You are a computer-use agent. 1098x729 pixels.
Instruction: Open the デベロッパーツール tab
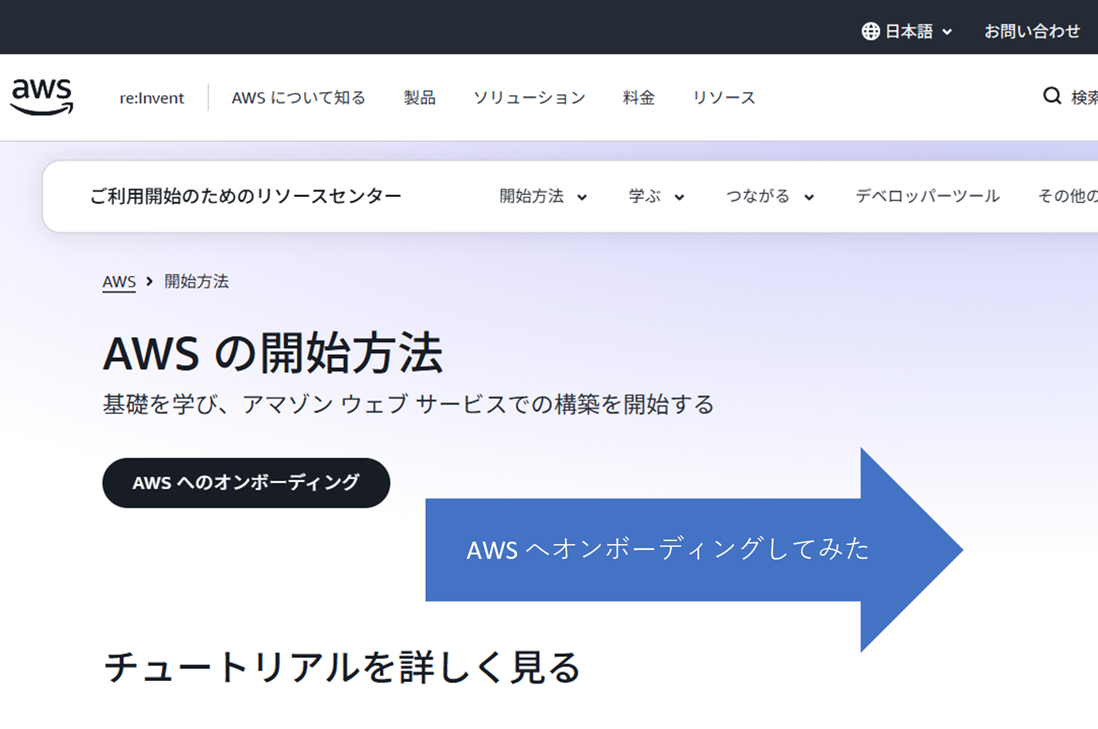pos(927,196)
